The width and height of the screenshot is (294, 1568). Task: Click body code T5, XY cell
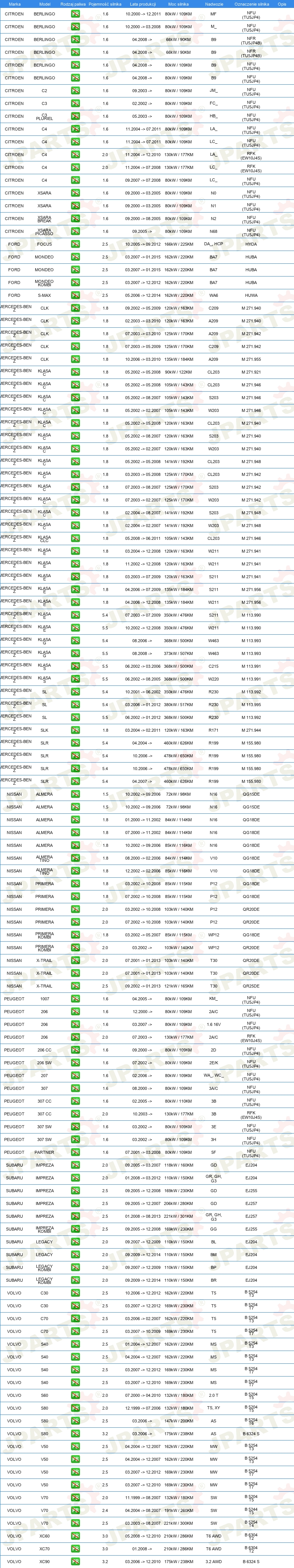pyautogui.click(x=214, y=1407)
